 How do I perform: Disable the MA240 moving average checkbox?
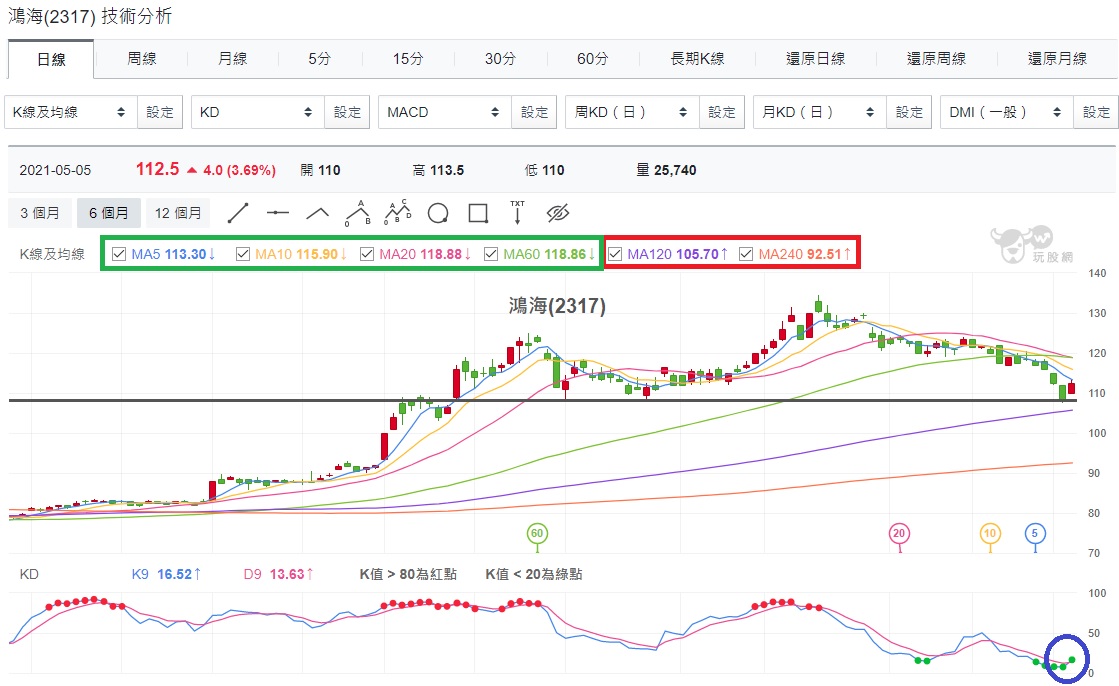[x=746, y=254]
